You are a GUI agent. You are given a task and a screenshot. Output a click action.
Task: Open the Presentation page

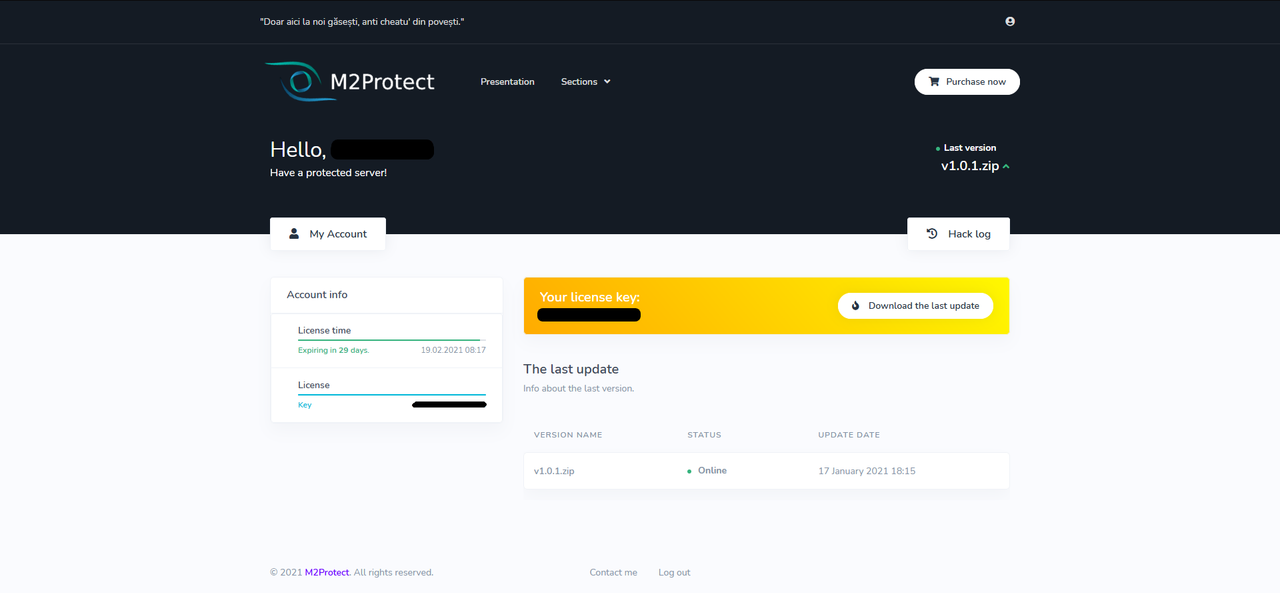(x=507, y=82)
